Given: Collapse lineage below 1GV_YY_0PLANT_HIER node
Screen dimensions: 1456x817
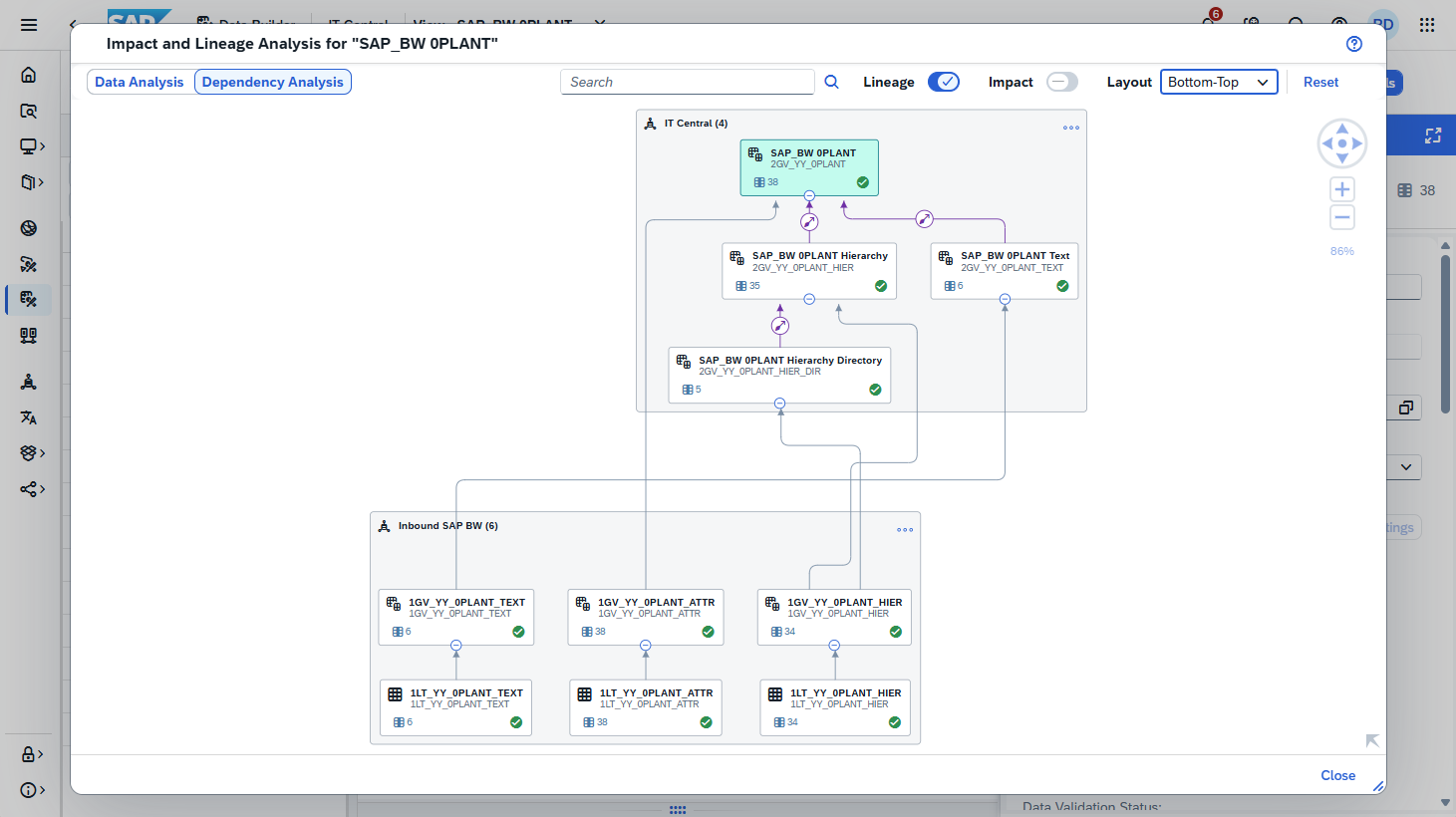Looking at the screenshot, I should click(x=835, y=646).
